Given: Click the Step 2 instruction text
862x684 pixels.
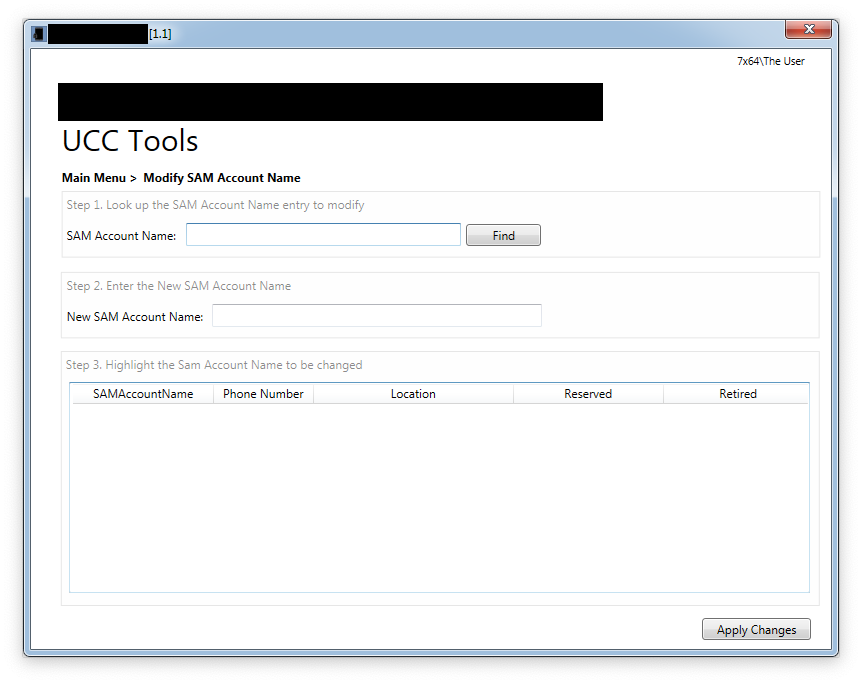Looking at the screenshot, I should tap(179, 286).
